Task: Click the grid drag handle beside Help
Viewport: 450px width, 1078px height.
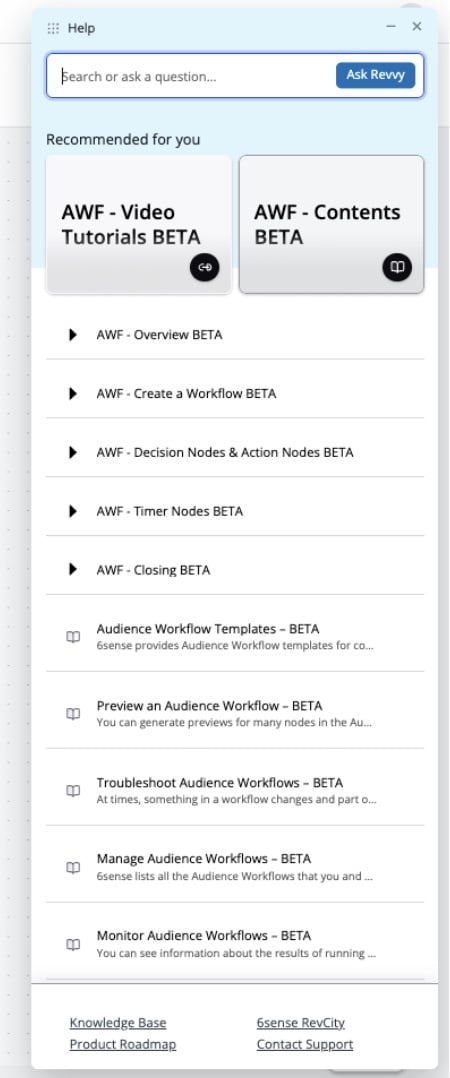Action: [53, 28]
